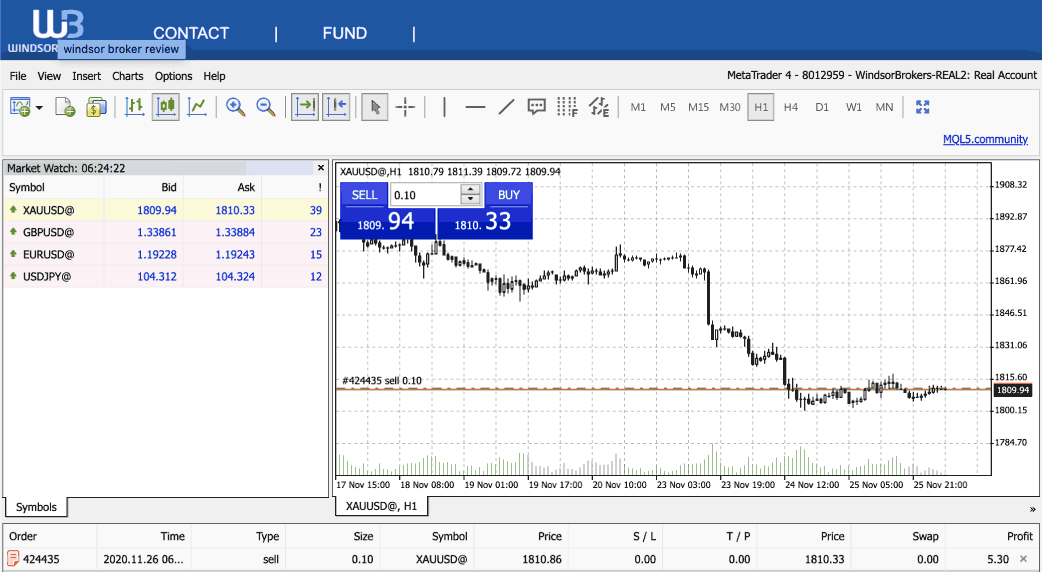Zoom in on the chart
The image size is (1042, 572).
point(235,106)
